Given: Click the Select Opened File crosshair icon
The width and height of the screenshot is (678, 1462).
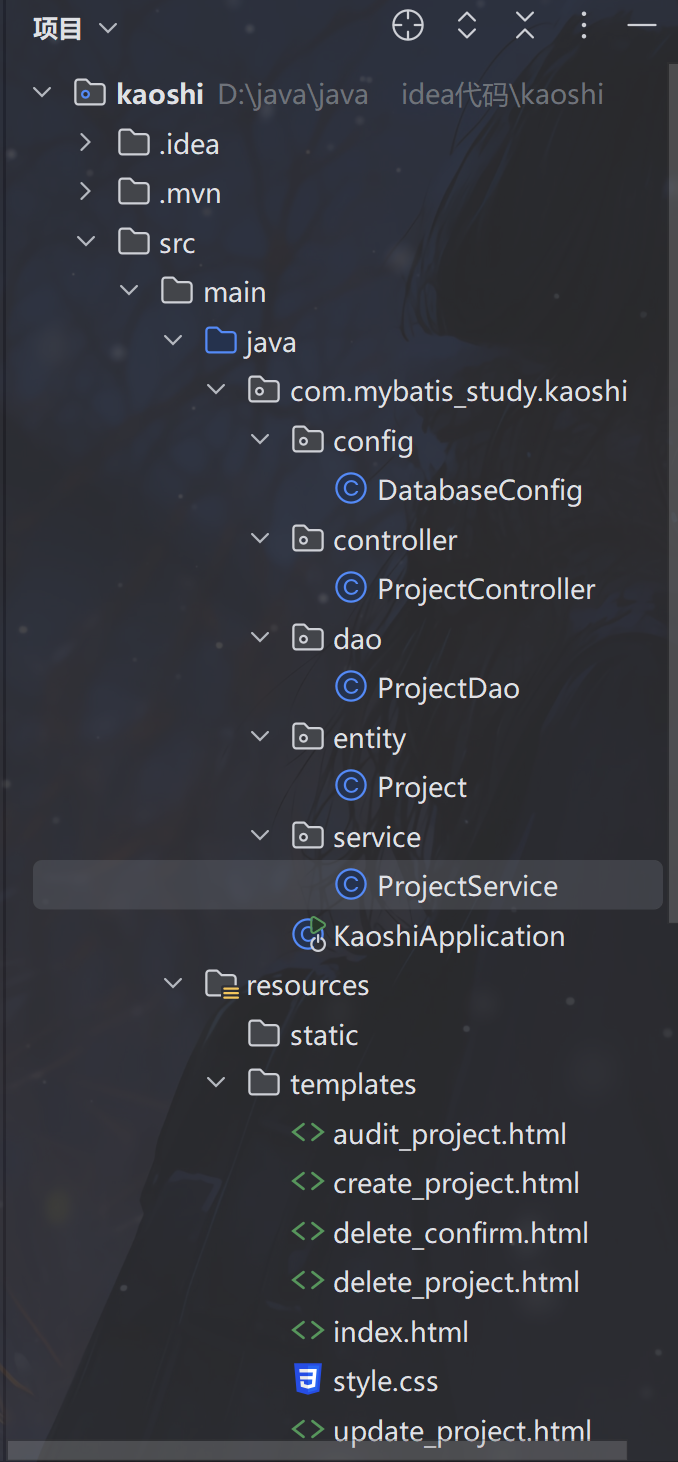Looking at the screenshot, I should [408, 27].
